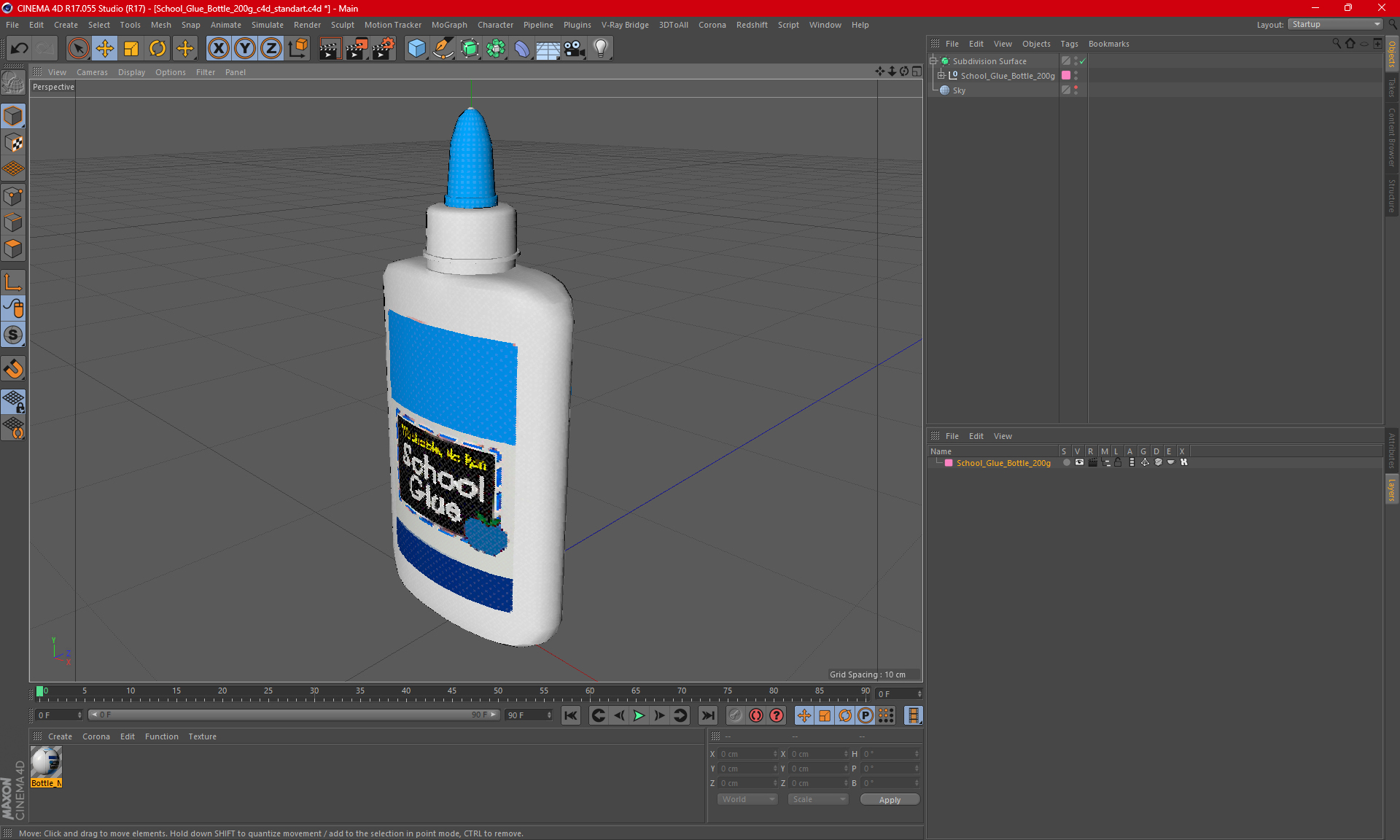
Task: Toggle X axis lock
Action: pyautogui.click(x=218, y=49)
